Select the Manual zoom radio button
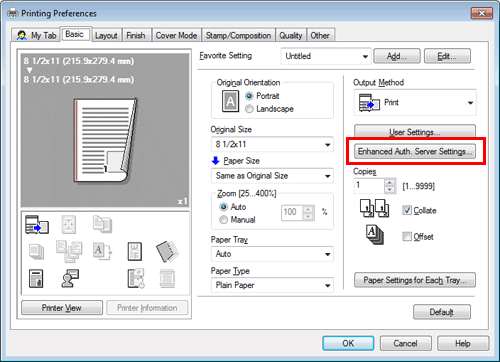Image resolution: width=500 pixels, height=362 pixels. (223, 220)
